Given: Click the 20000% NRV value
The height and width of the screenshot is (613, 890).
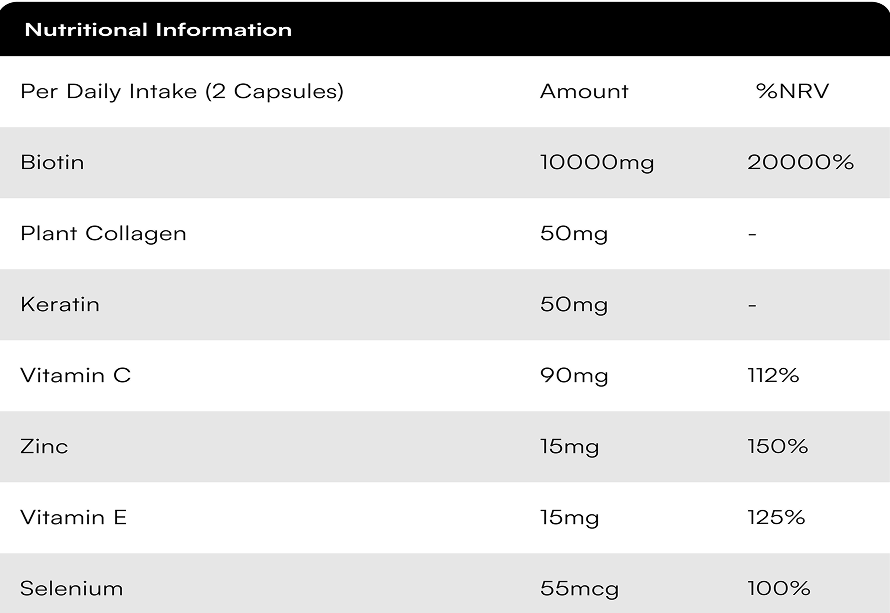Looking at the screenshot, I should coord(800,162).
